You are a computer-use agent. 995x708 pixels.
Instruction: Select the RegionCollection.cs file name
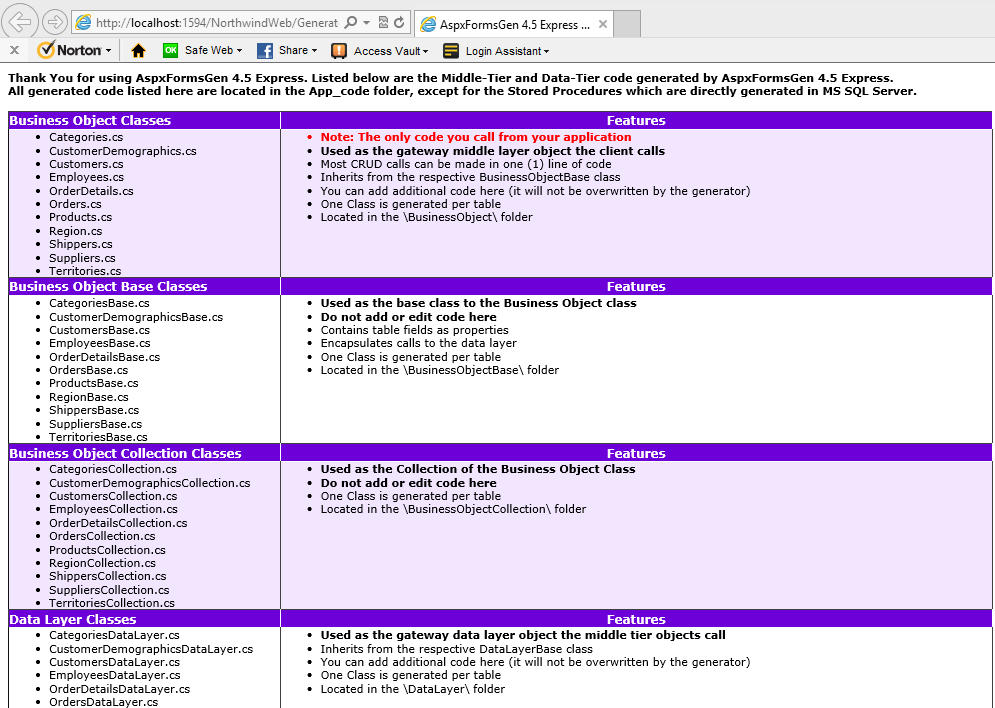pyautogui.click(x=102, y=563)
